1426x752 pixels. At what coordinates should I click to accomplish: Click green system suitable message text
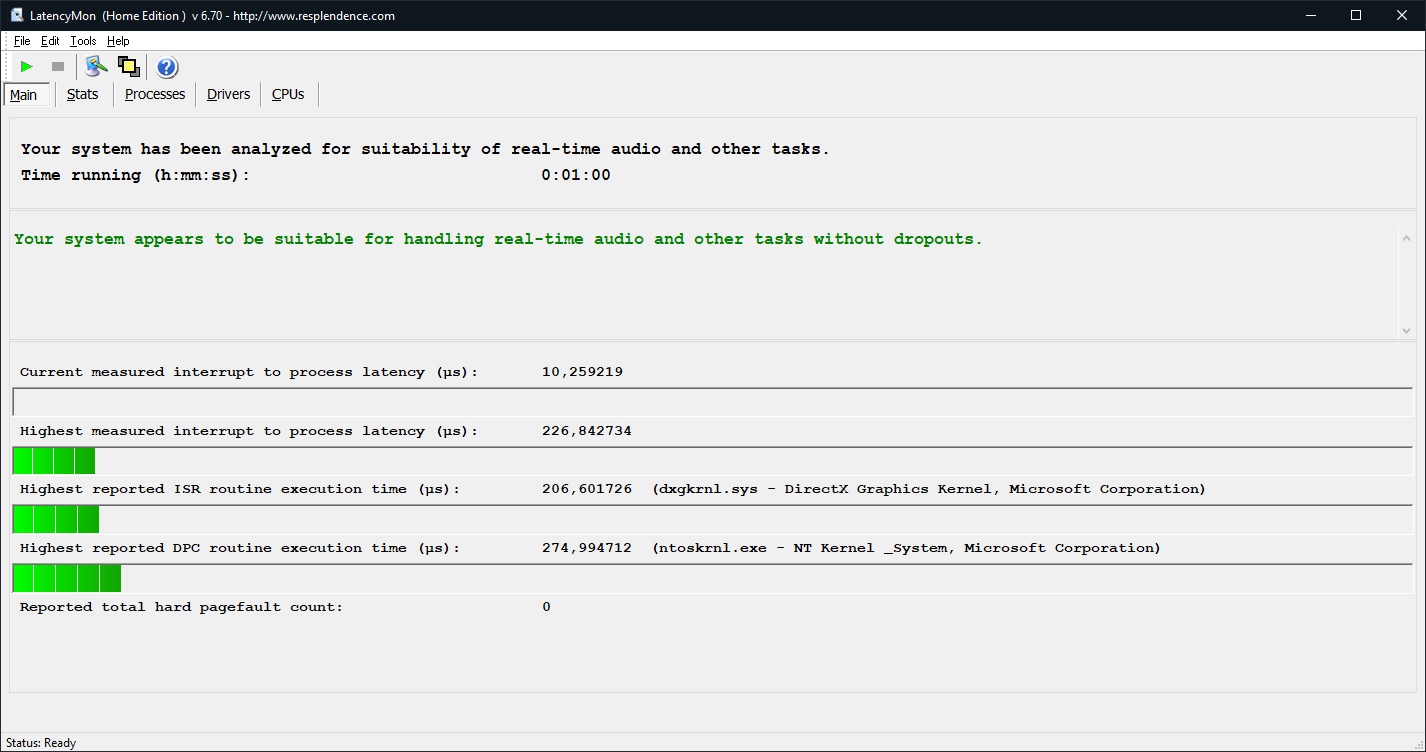(498, 239)
